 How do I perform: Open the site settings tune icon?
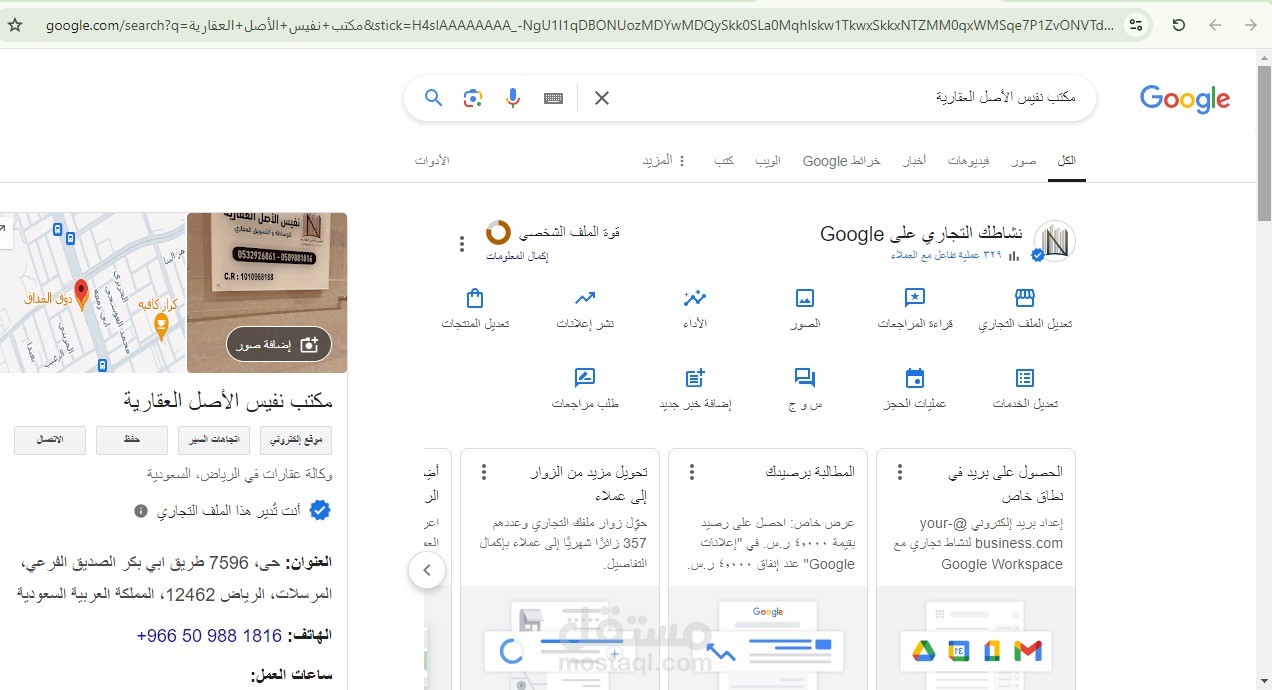[1135, 25]
